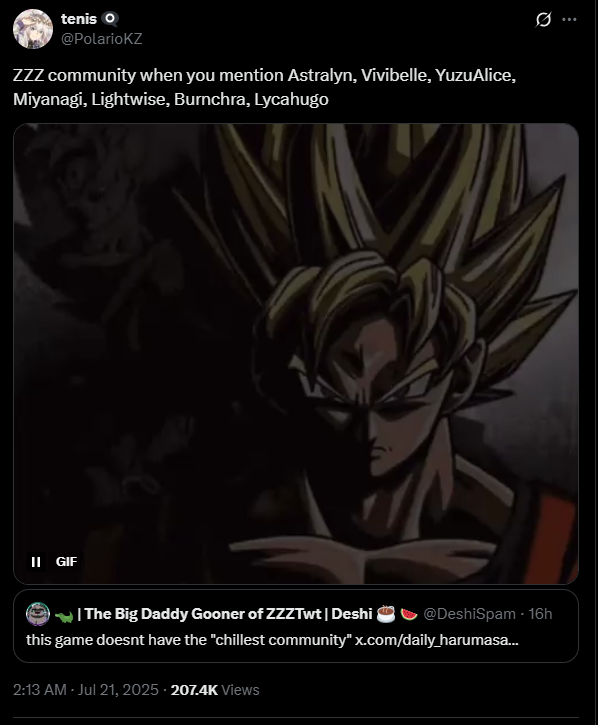Image resolution: width=598 pixels, height=725 pixels.
Task: Click the x.com/daily_harumasa link
Action: [437, 640]
